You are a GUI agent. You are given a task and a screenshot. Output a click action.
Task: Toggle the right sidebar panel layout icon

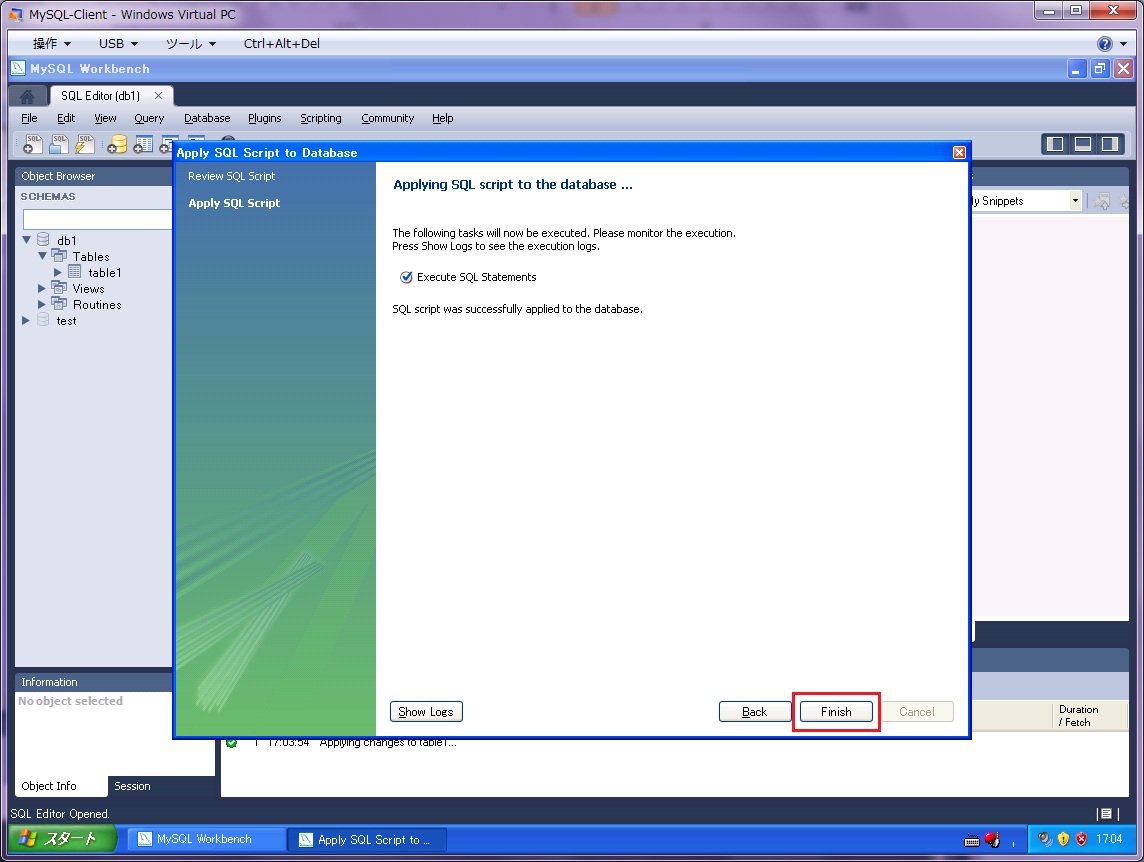[1110, 144]
